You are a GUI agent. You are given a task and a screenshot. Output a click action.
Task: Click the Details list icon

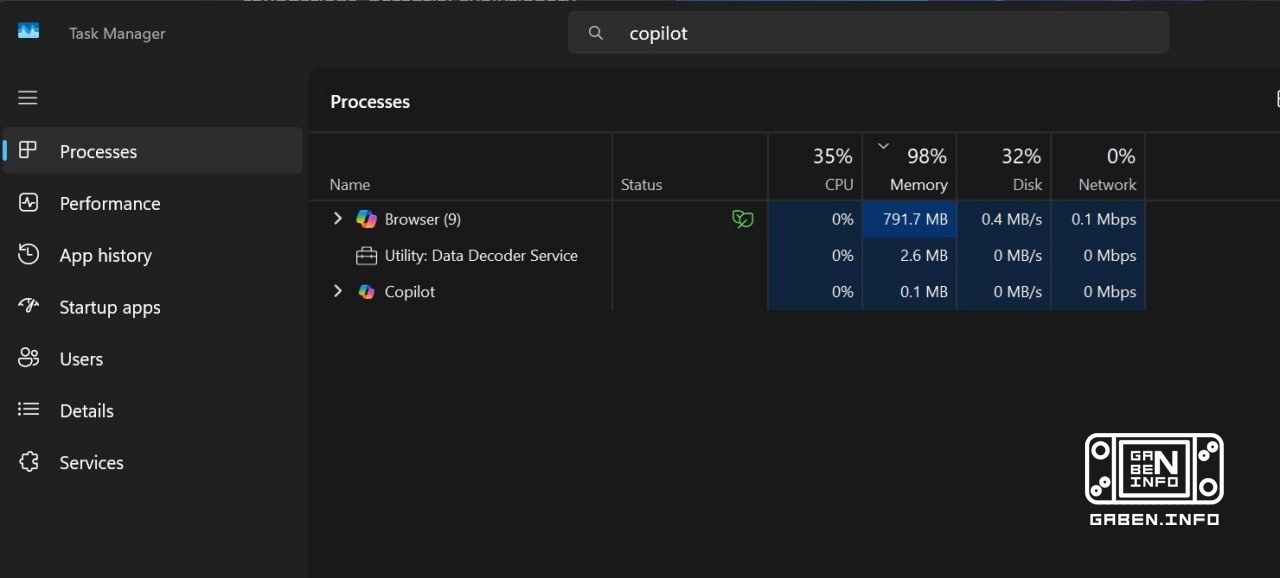(28, 410)
